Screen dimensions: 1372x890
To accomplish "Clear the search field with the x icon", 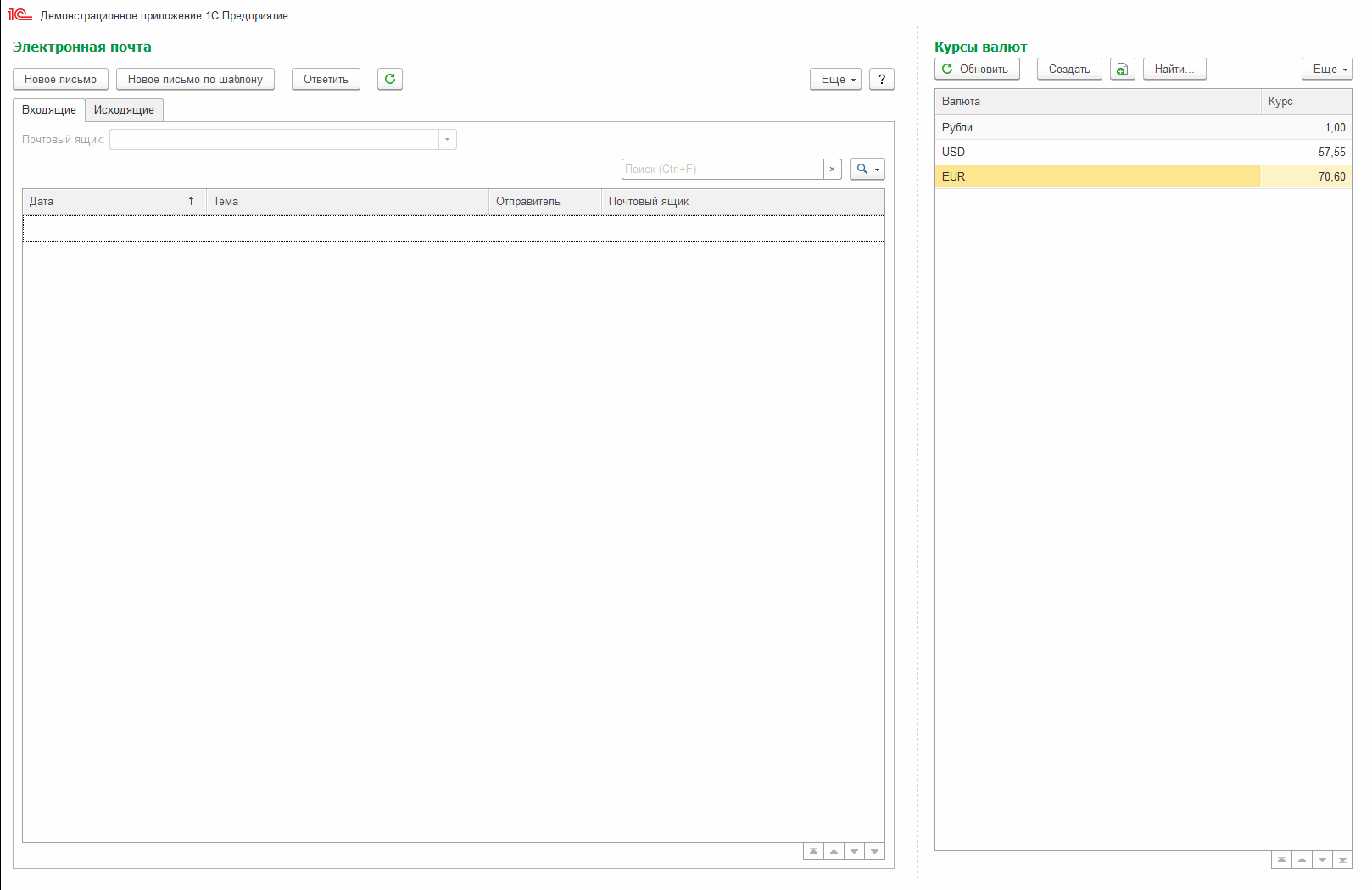I will click(x=832, y=169).
